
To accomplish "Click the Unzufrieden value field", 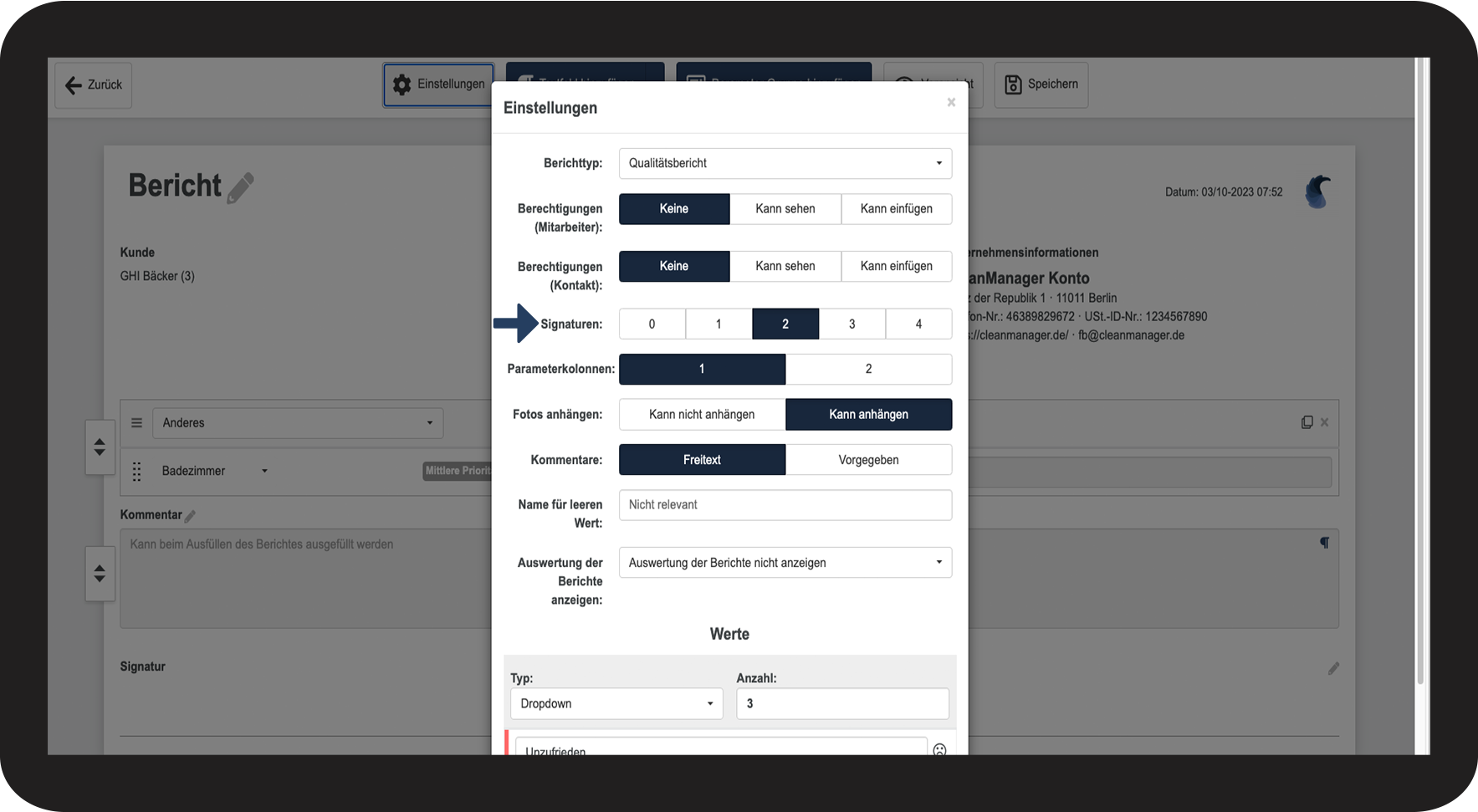I will click(721, 747).
